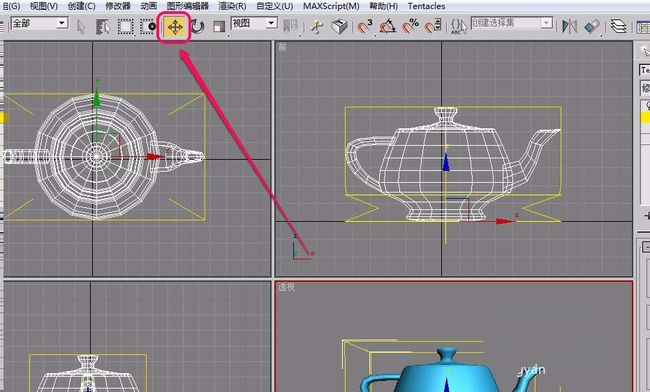Toggle window/crossing selection mode

coord(148,27)
